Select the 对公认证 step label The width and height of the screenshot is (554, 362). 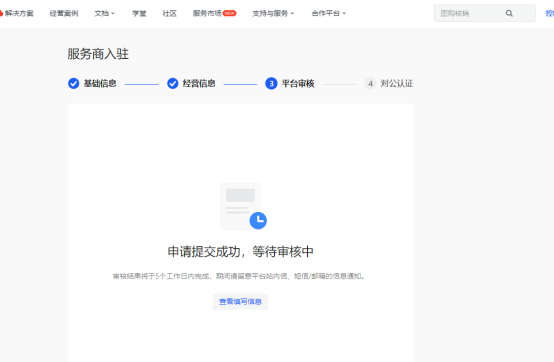click(x=397, y=84)
